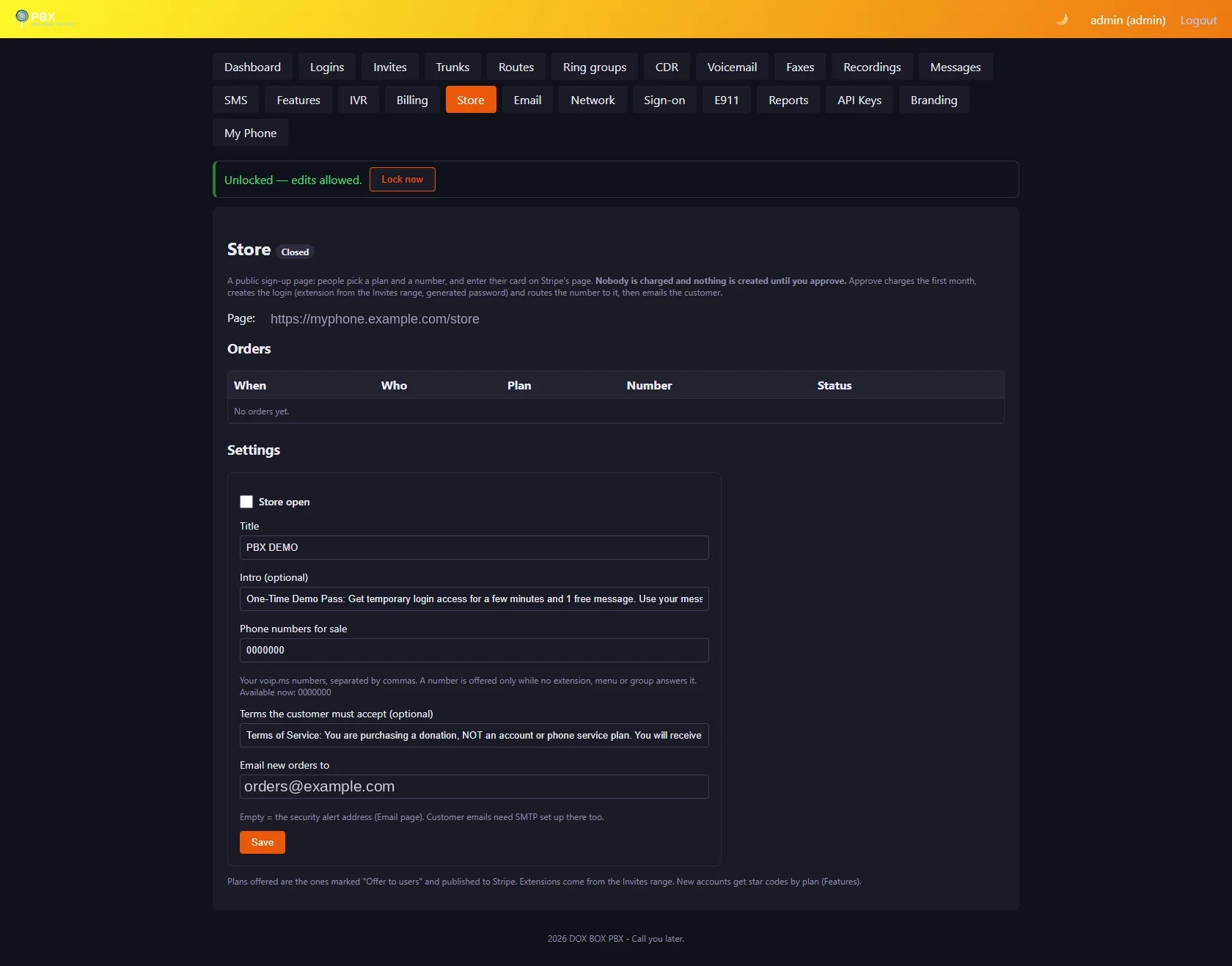Switch to the Trunks tab
The image size is (1232, 966).
coord(452,67)
